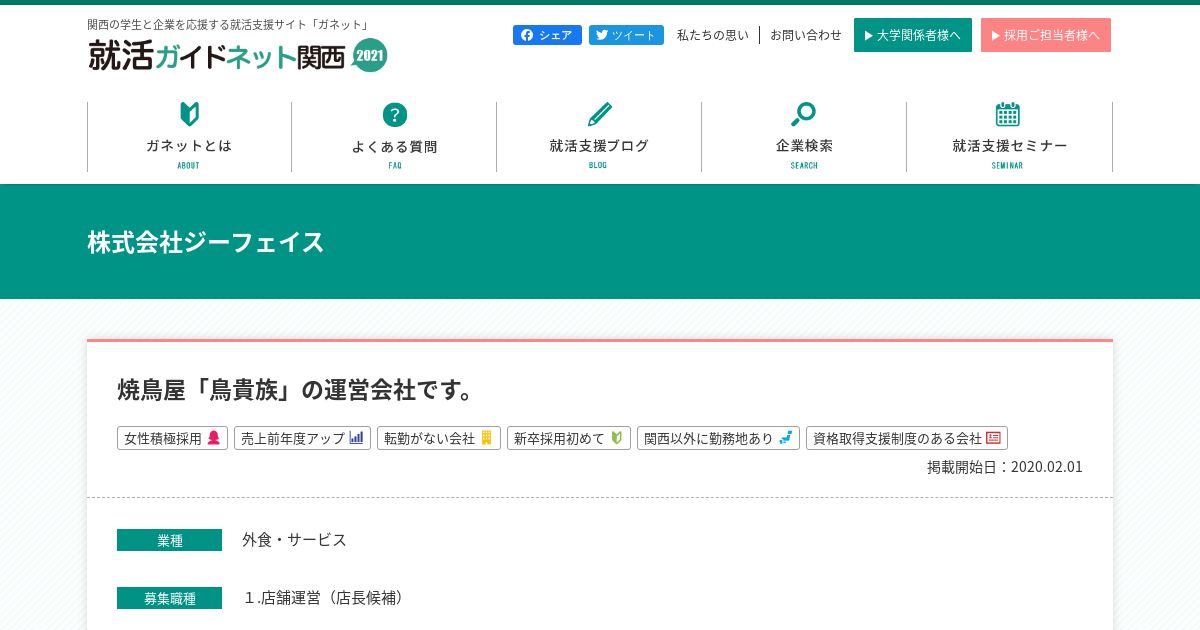Click the 外食・サービス value
This screenshot has width=1200, height=630.
click(294, 540)
